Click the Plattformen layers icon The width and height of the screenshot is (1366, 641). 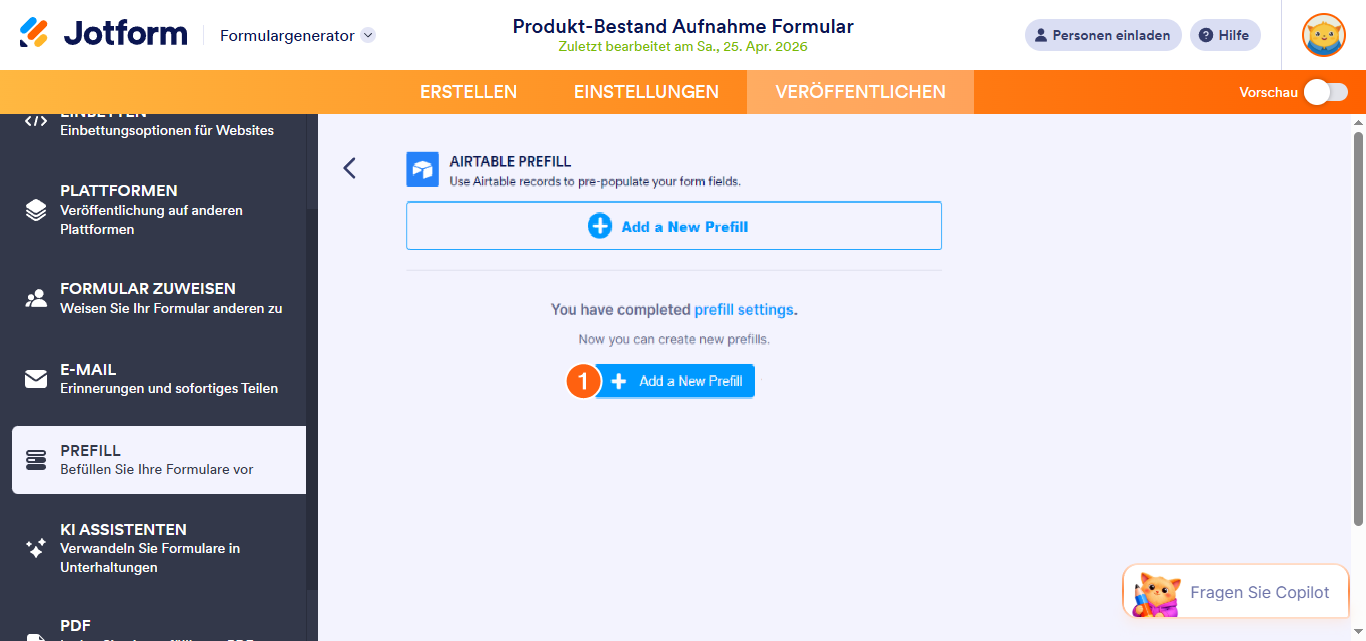coord(36,210)
